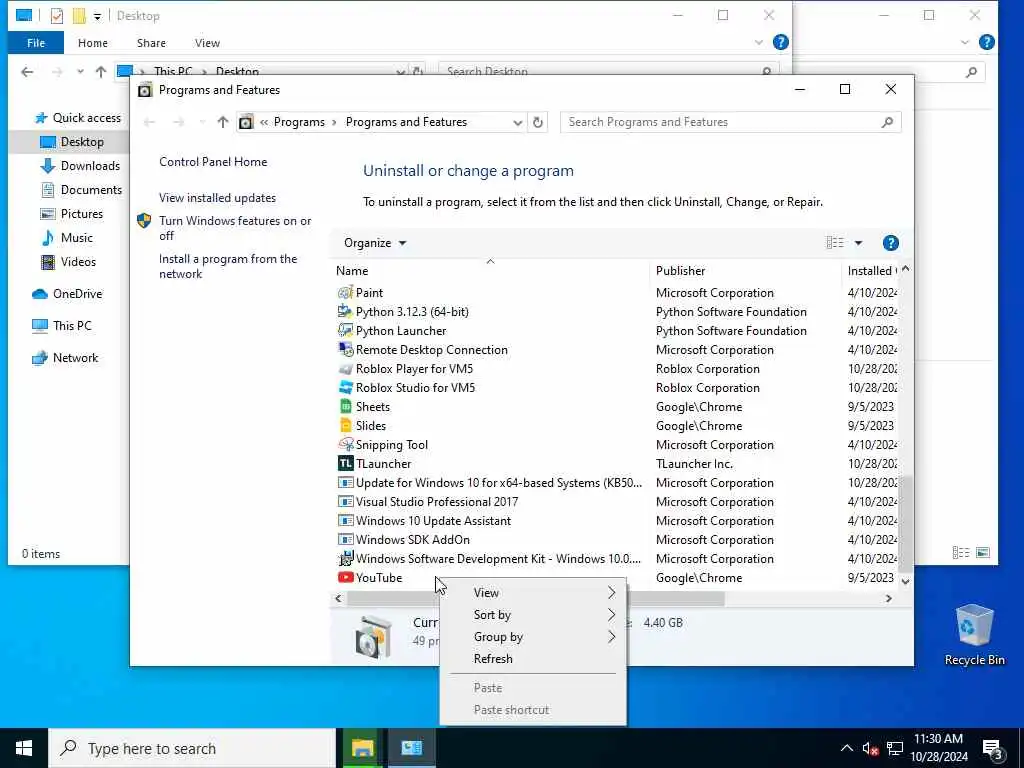Show hidden system tray icons

click(846, 748)
